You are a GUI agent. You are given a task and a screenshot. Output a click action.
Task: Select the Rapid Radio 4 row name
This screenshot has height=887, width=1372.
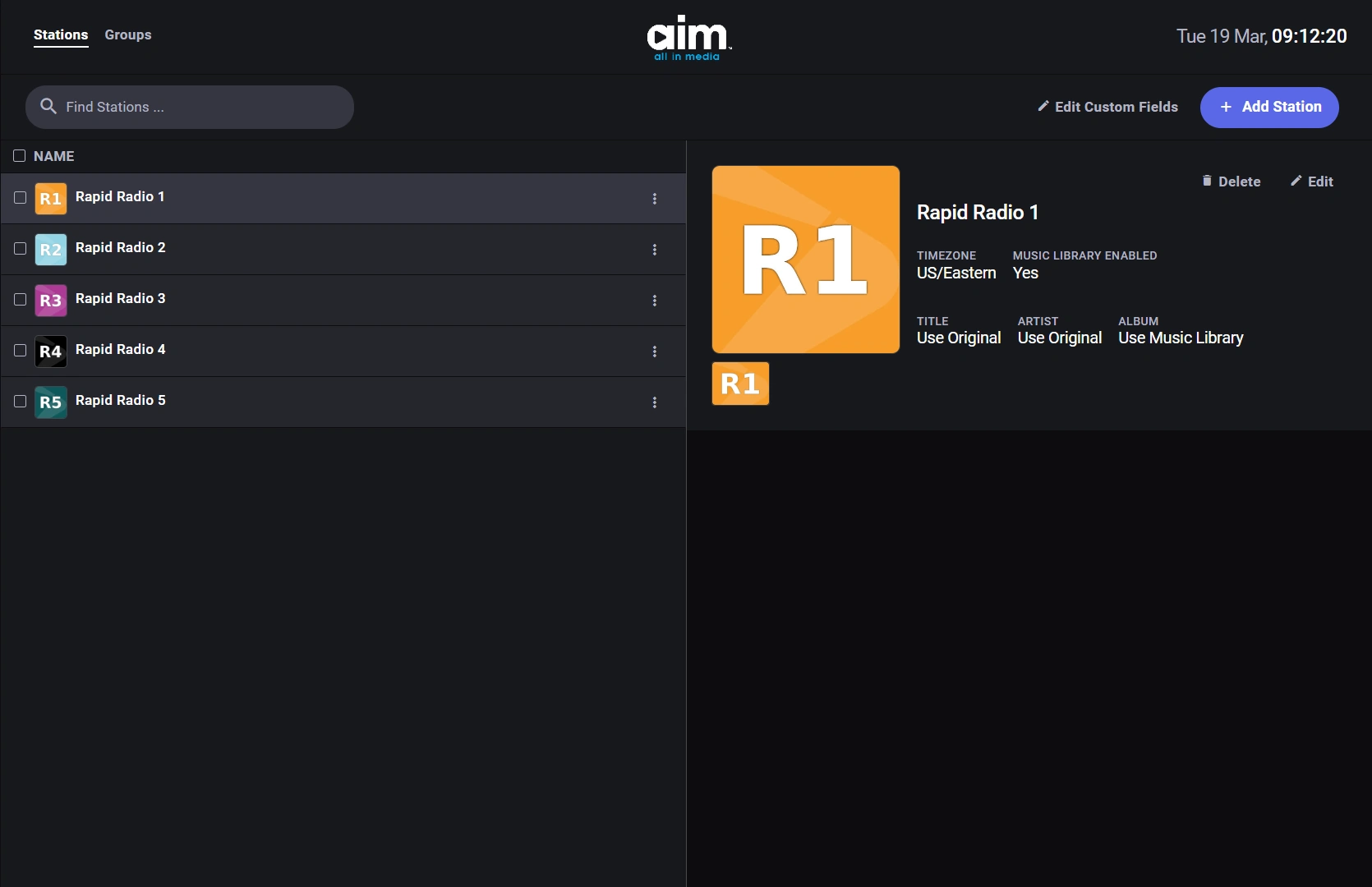[121, 349]
